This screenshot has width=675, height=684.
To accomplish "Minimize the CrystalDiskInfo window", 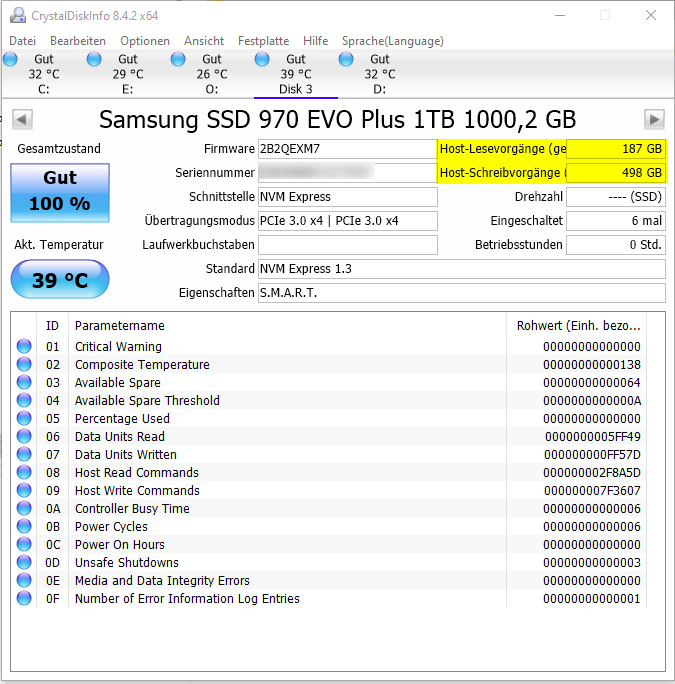I will point(560,16).
